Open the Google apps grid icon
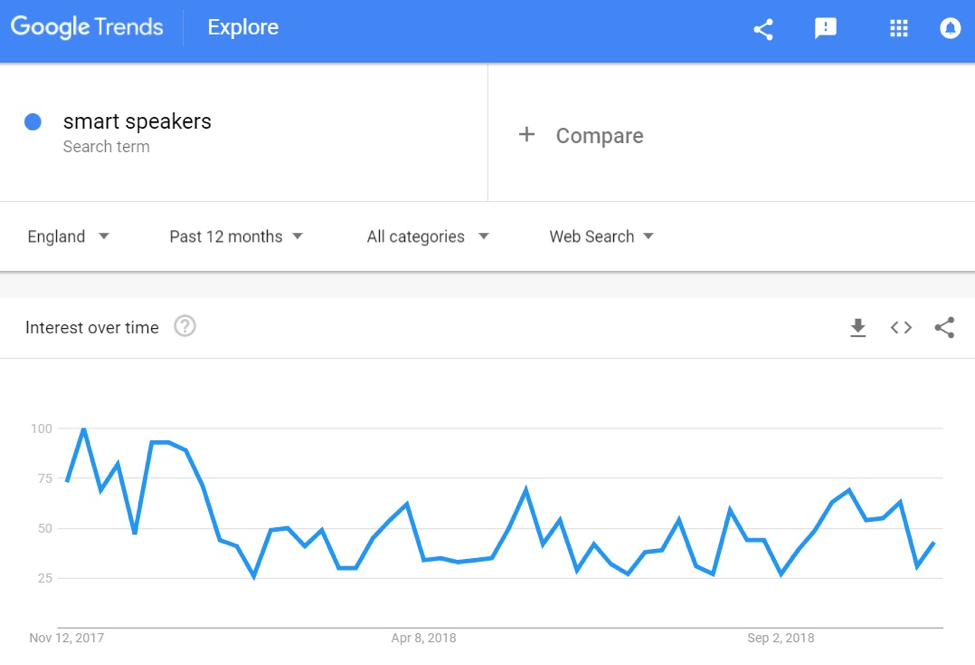 [899, 28]
